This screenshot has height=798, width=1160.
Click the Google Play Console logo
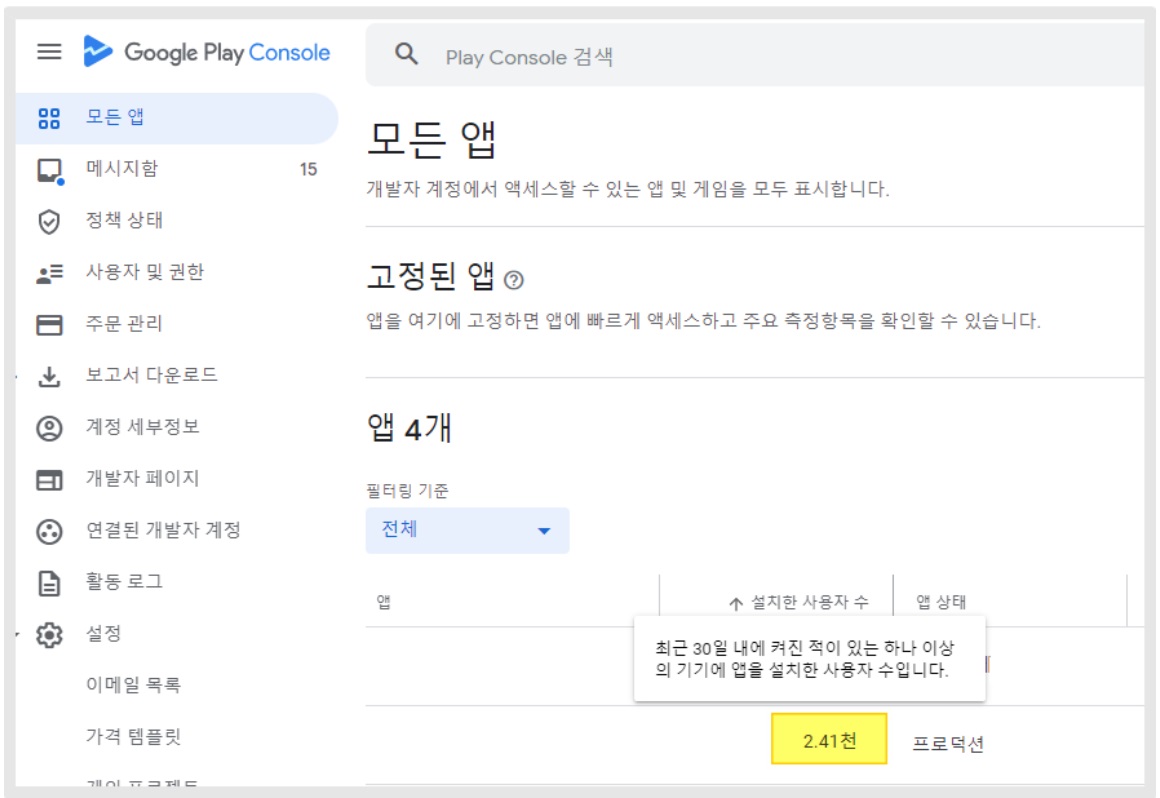point(207,52)
